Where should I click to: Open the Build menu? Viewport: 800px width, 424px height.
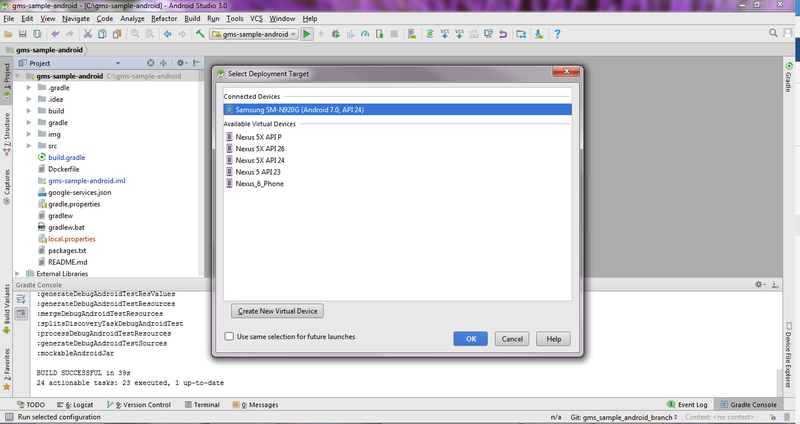(x=192, y=18)
